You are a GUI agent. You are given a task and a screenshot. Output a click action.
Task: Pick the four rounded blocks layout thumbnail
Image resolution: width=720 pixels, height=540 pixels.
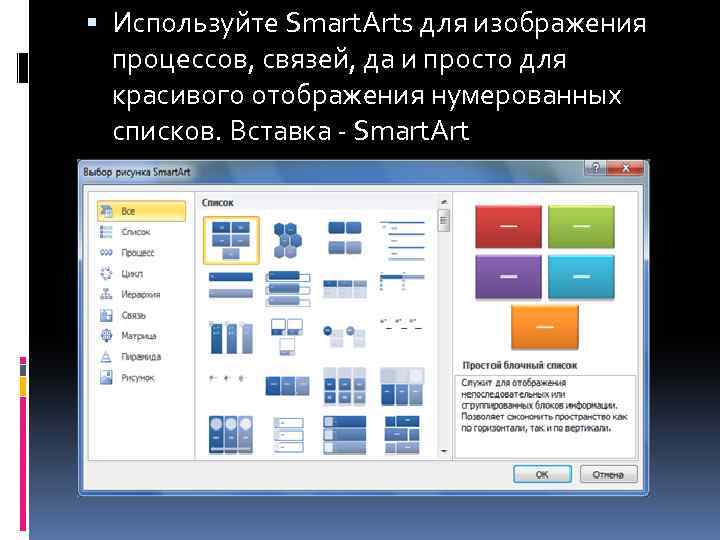(x=345, y=238)
